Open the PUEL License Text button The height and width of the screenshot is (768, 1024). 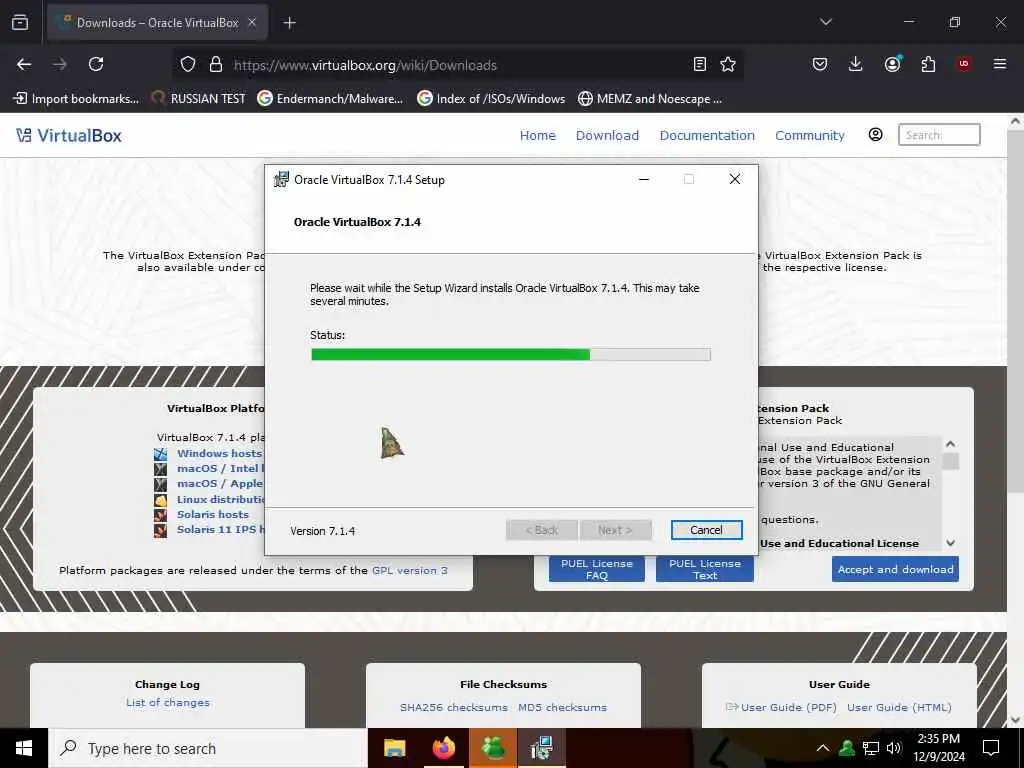click(x=705, y=569)
